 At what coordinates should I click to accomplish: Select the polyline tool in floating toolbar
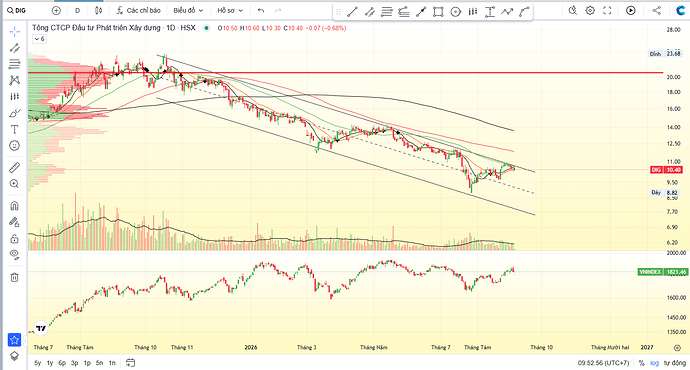tap(507, 12)
